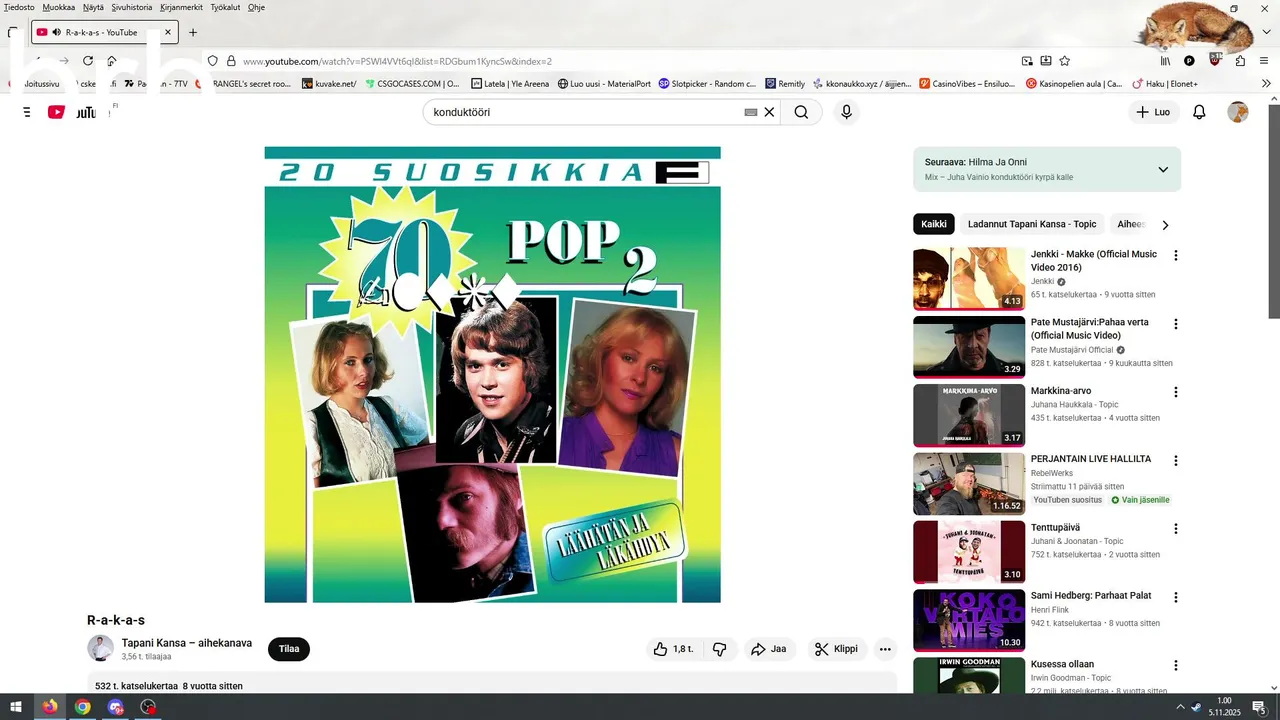Open the Tapani Kansa – aihekanava link
This screenshot has height=720, width=1280.
click(x=187, y=643)
